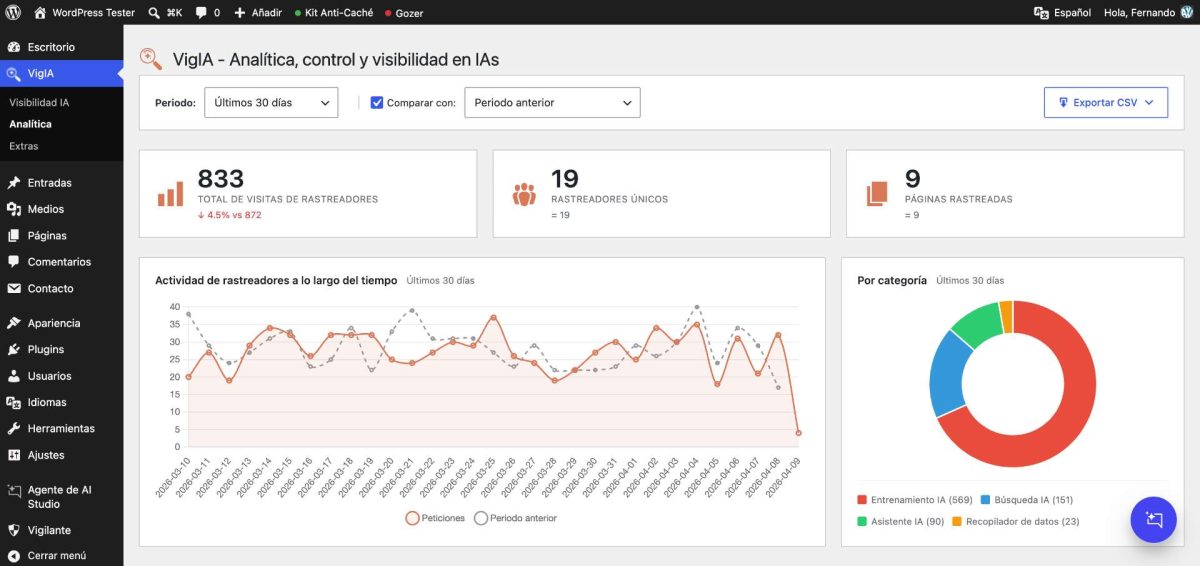
Task: Open Idiomas in the sidebar
Action: pos(61,402)
